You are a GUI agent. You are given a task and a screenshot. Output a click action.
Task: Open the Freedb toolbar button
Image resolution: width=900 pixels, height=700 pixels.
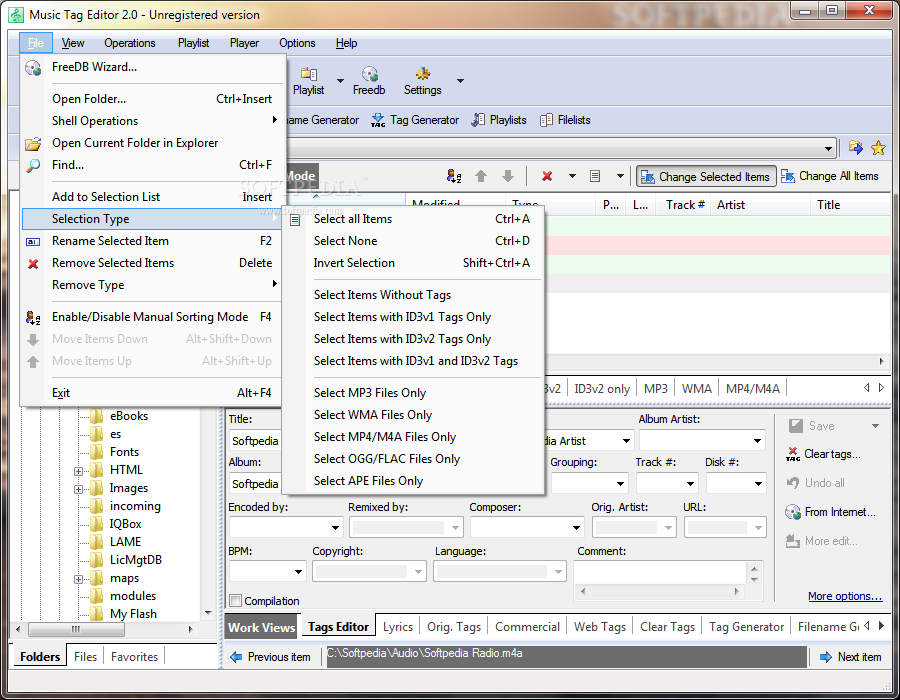(x=369, y=80)
